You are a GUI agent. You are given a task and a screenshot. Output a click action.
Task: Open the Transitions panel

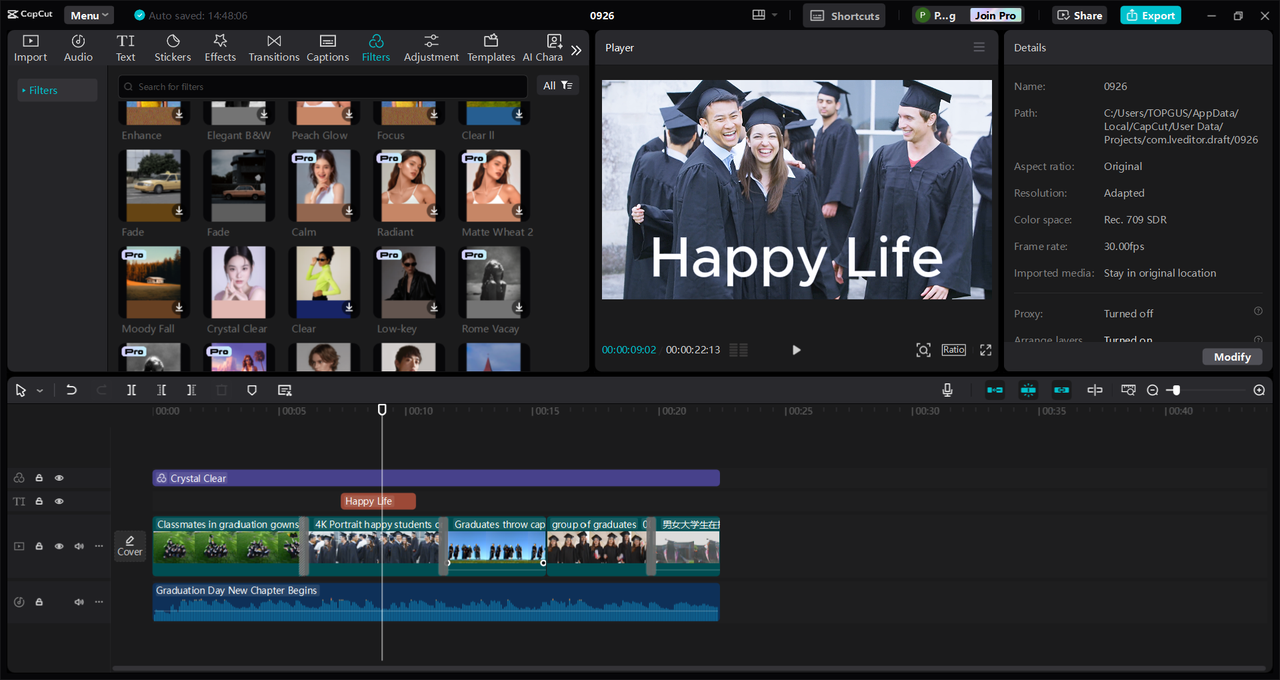click(x=273, y=48)
